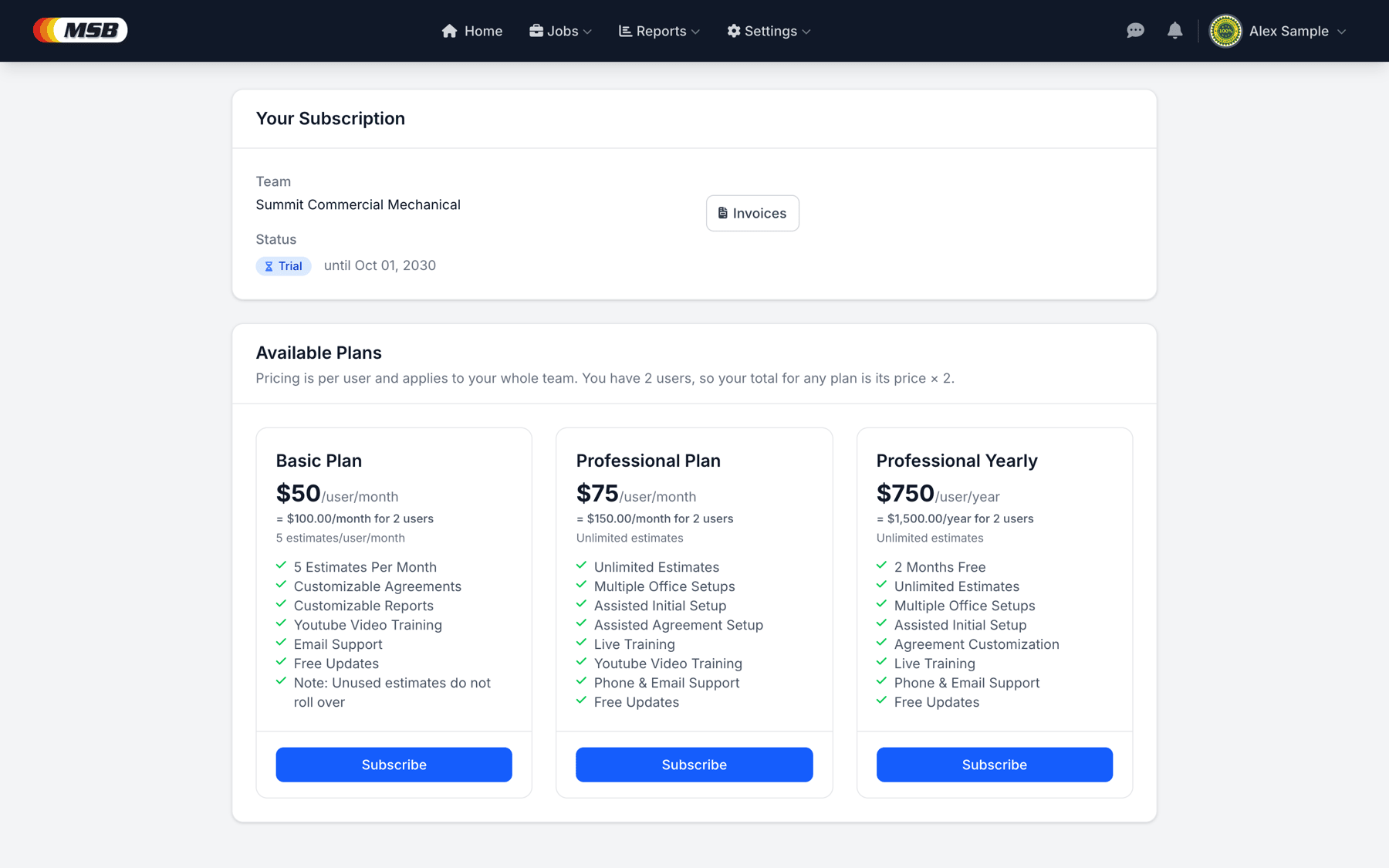Go to Home in navigation

pos(471,31)
